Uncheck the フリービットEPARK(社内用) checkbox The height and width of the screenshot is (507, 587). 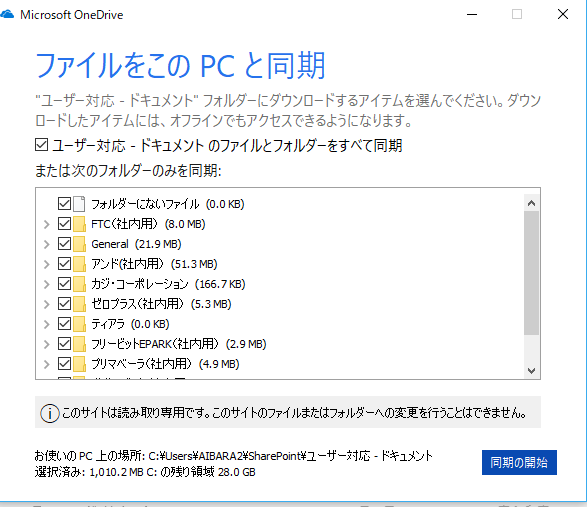64,344
